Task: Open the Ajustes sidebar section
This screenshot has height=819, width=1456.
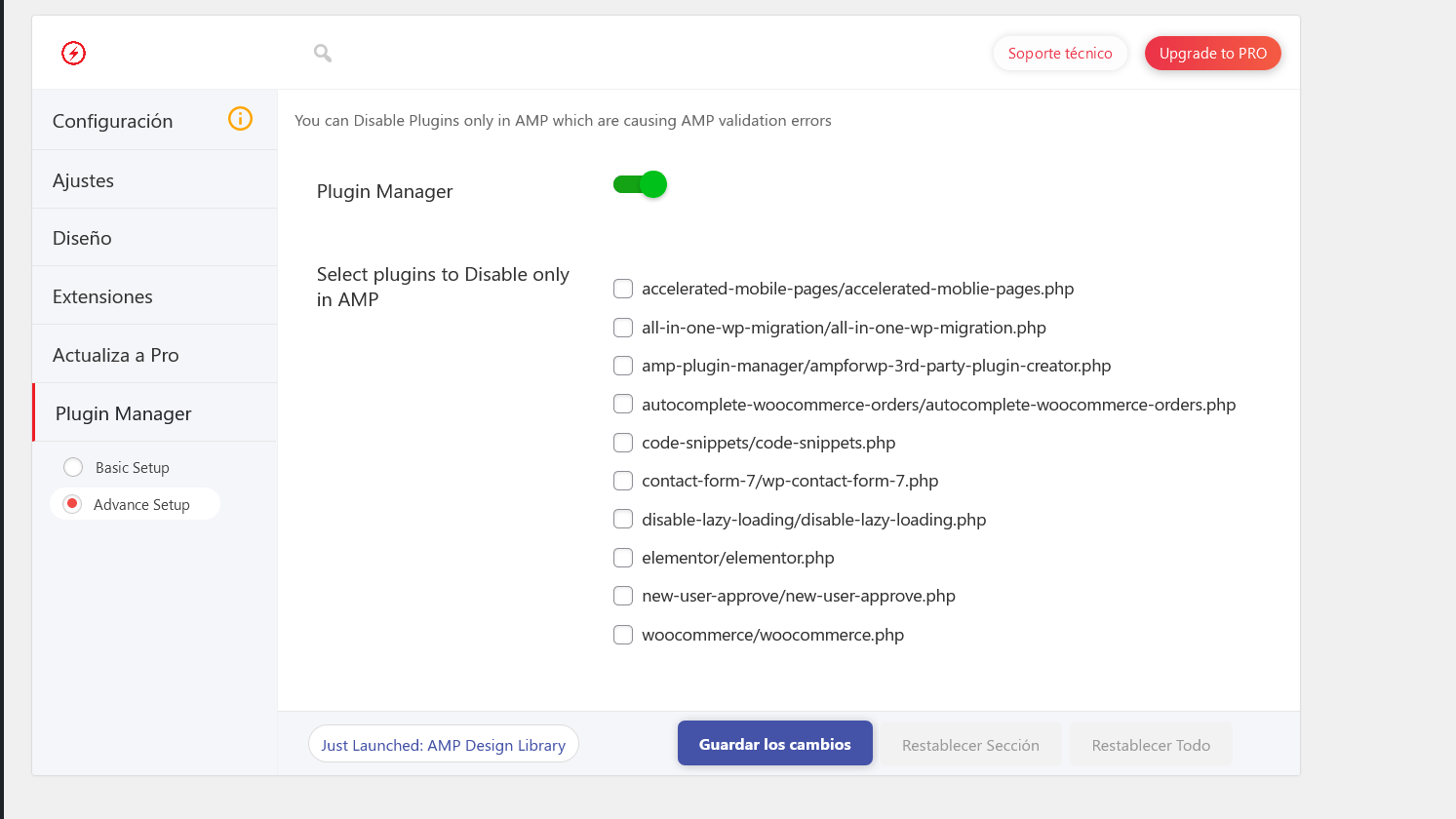Action: (x=155, y=180)
